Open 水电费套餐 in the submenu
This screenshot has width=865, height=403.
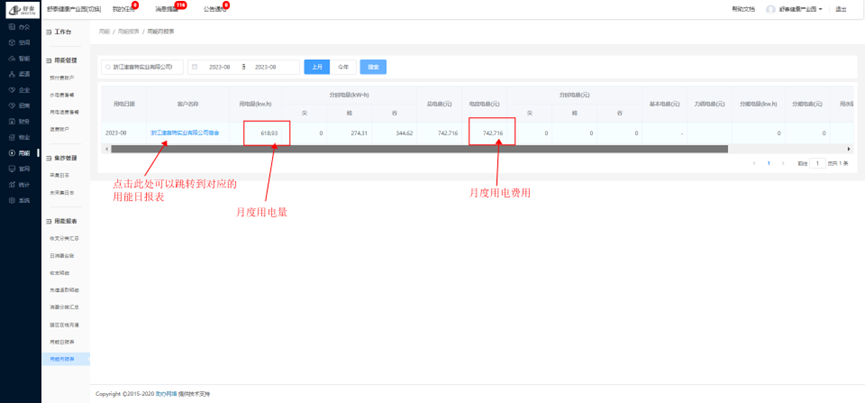click(61, 95)
